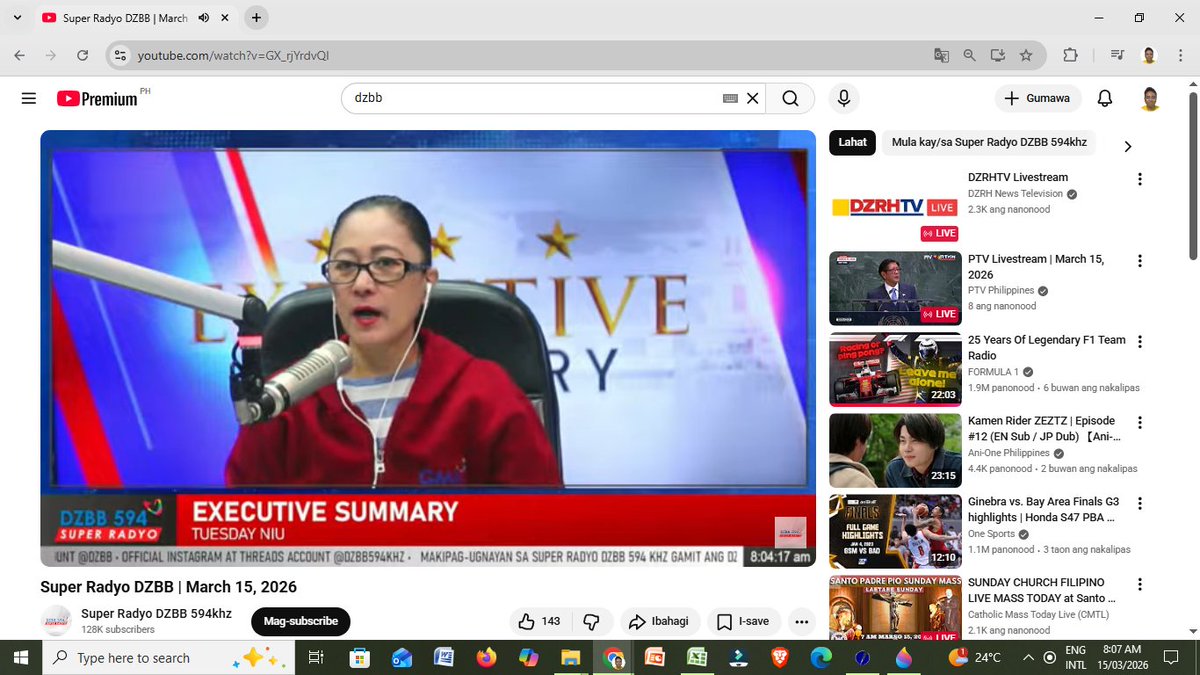Open the Gumawa create menu
Screen dimensions: 1200x675
(1038, 98)
